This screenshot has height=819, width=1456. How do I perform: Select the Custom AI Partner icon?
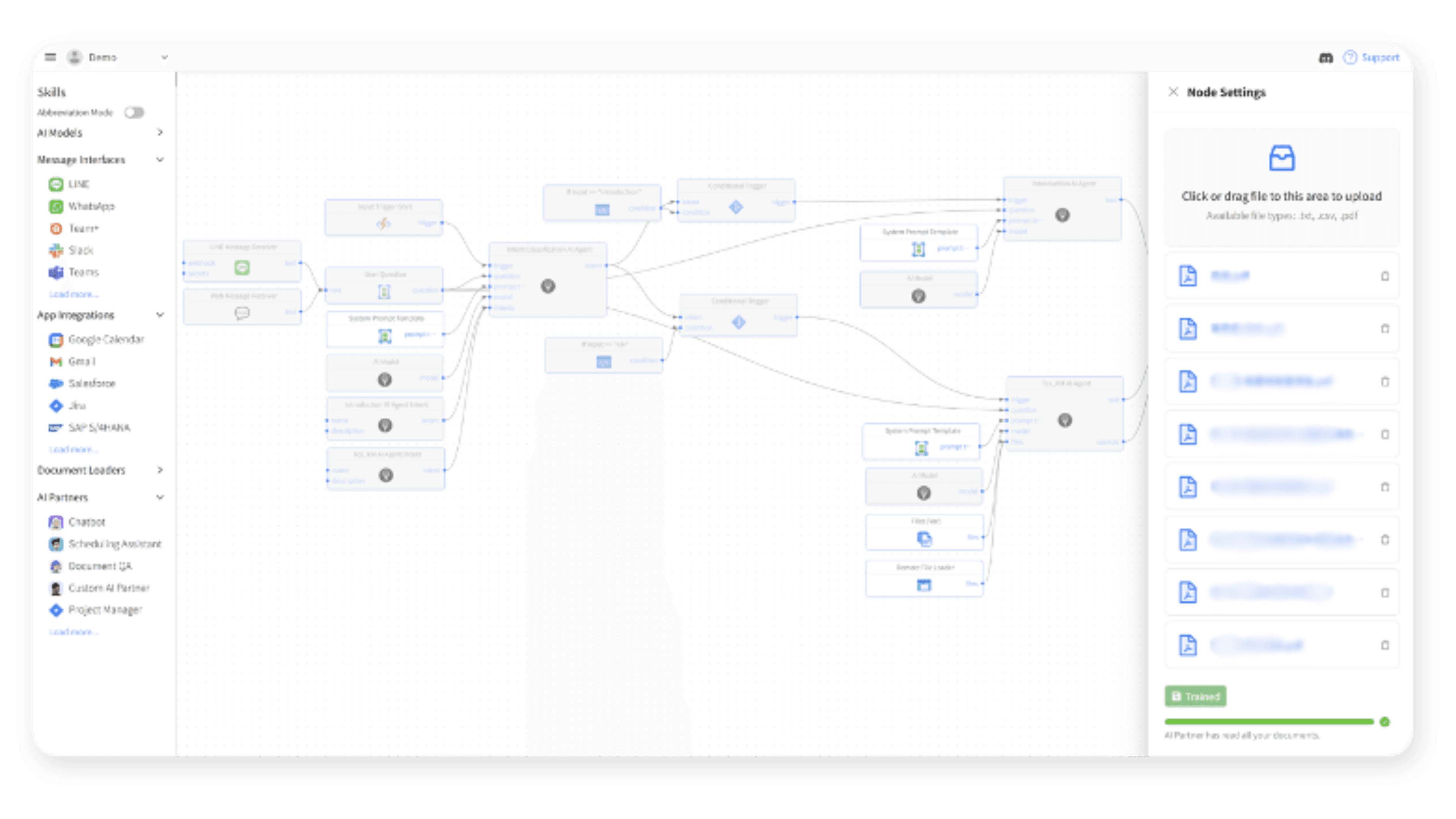coord(56,588)
